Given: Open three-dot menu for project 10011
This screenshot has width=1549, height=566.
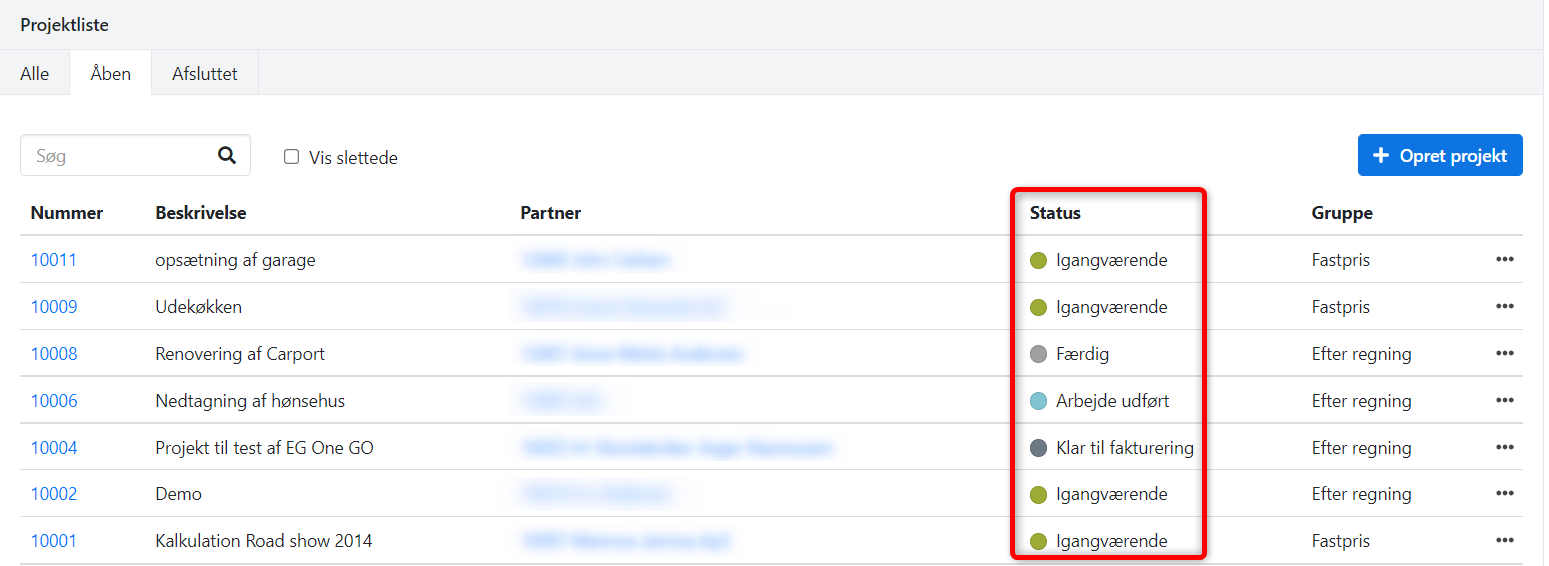Looking at the screenshot, I should pyautogui.click(x=1504, y=260).
